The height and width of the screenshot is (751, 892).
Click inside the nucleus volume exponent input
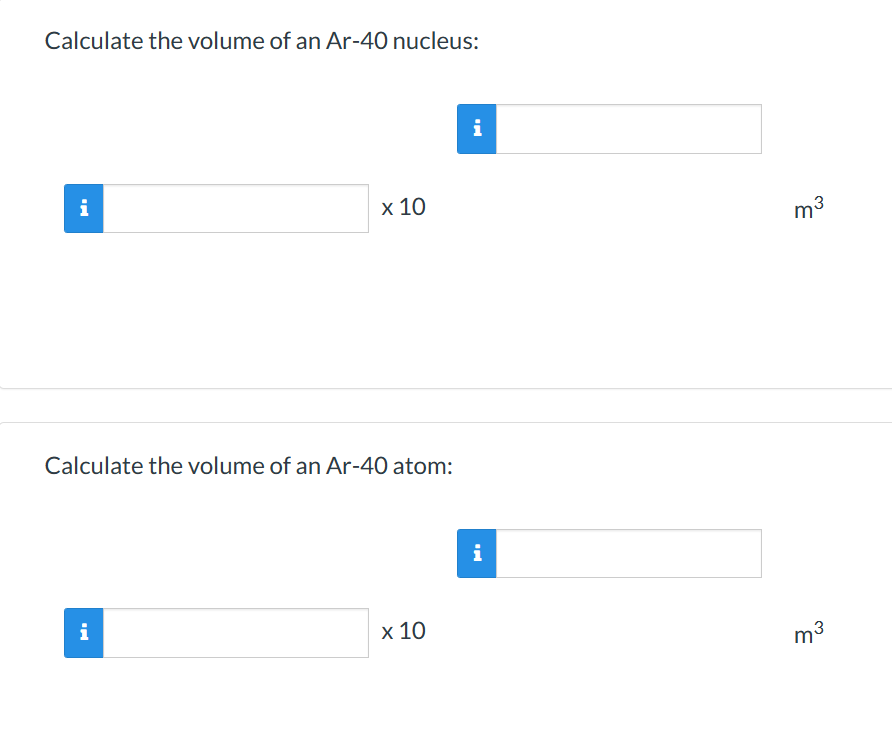[630, 128]
